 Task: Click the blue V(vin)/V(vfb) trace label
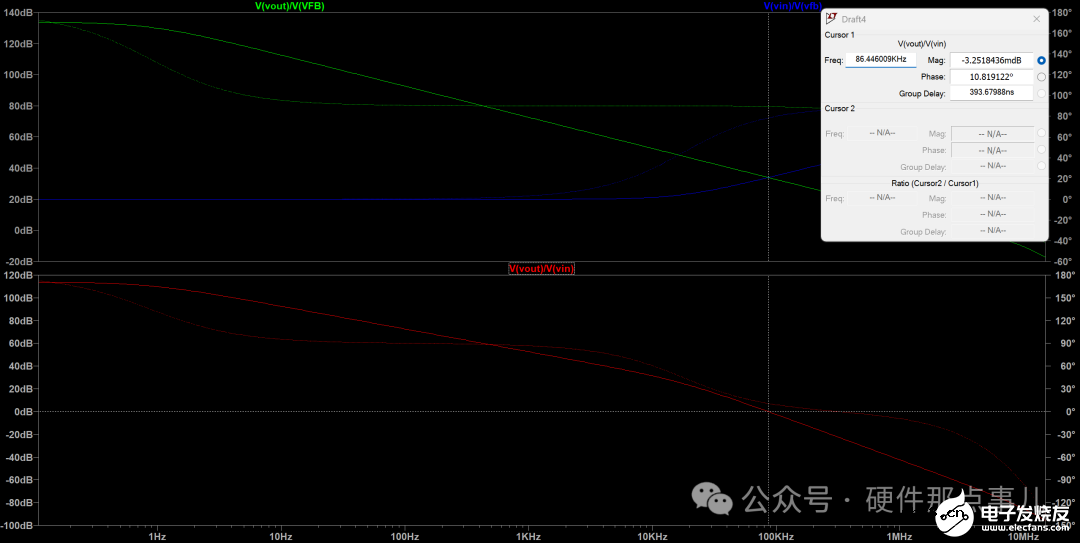[x=792, y=6]
